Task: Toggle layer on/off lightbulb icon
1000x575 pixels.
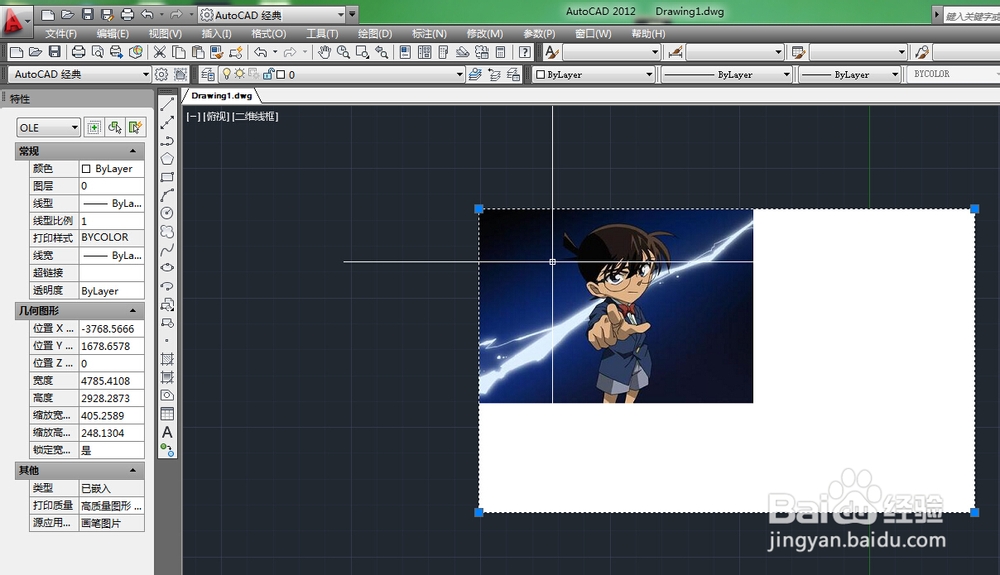Action: coord(226,75)
